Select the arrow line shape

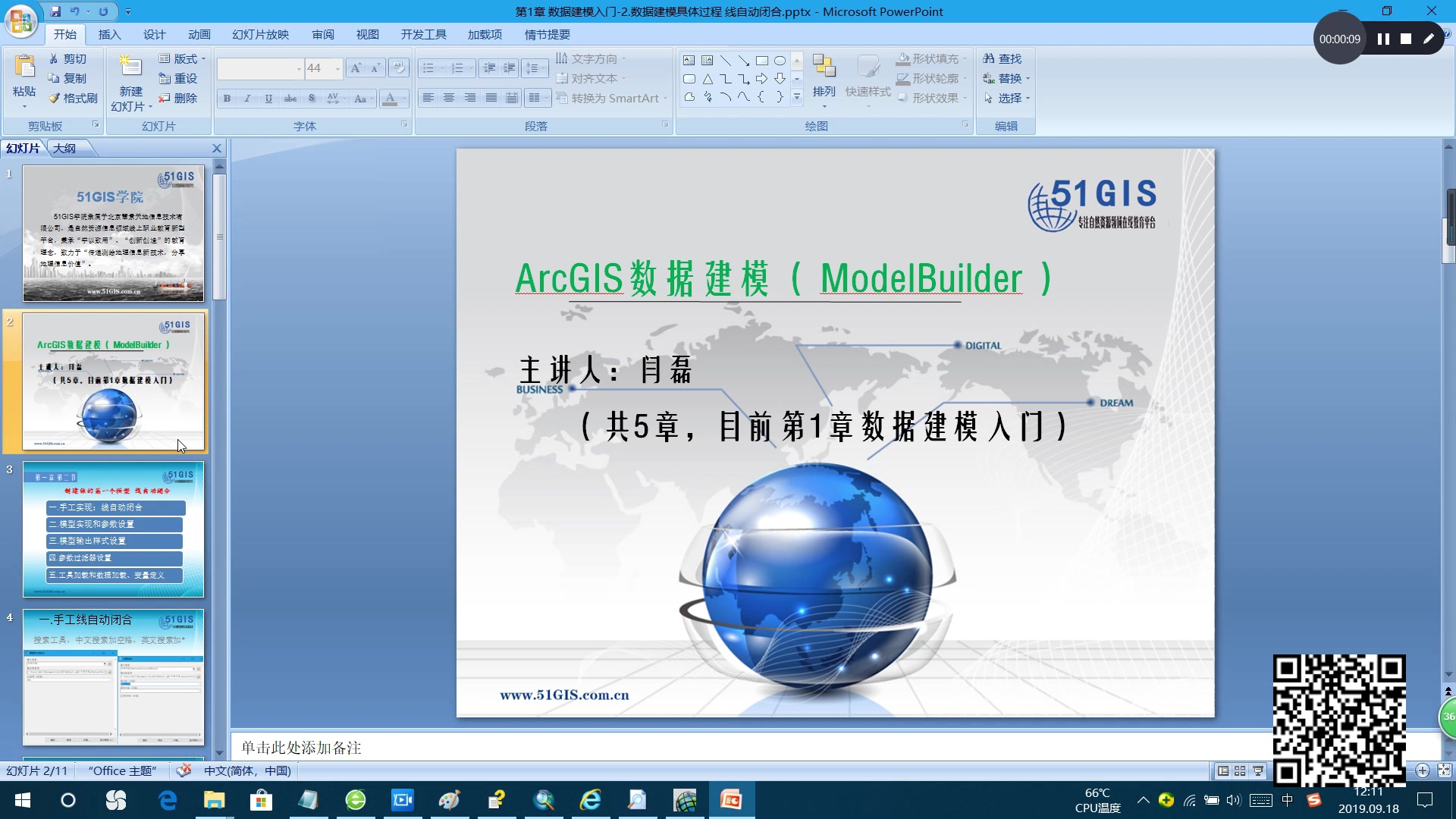[x=743, y=60]
